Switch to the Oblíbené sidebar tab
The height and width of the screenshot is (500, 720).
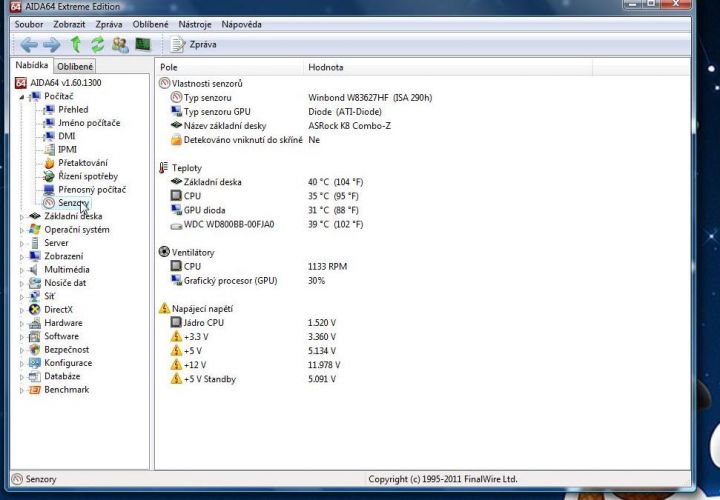[x=75, y=67]
